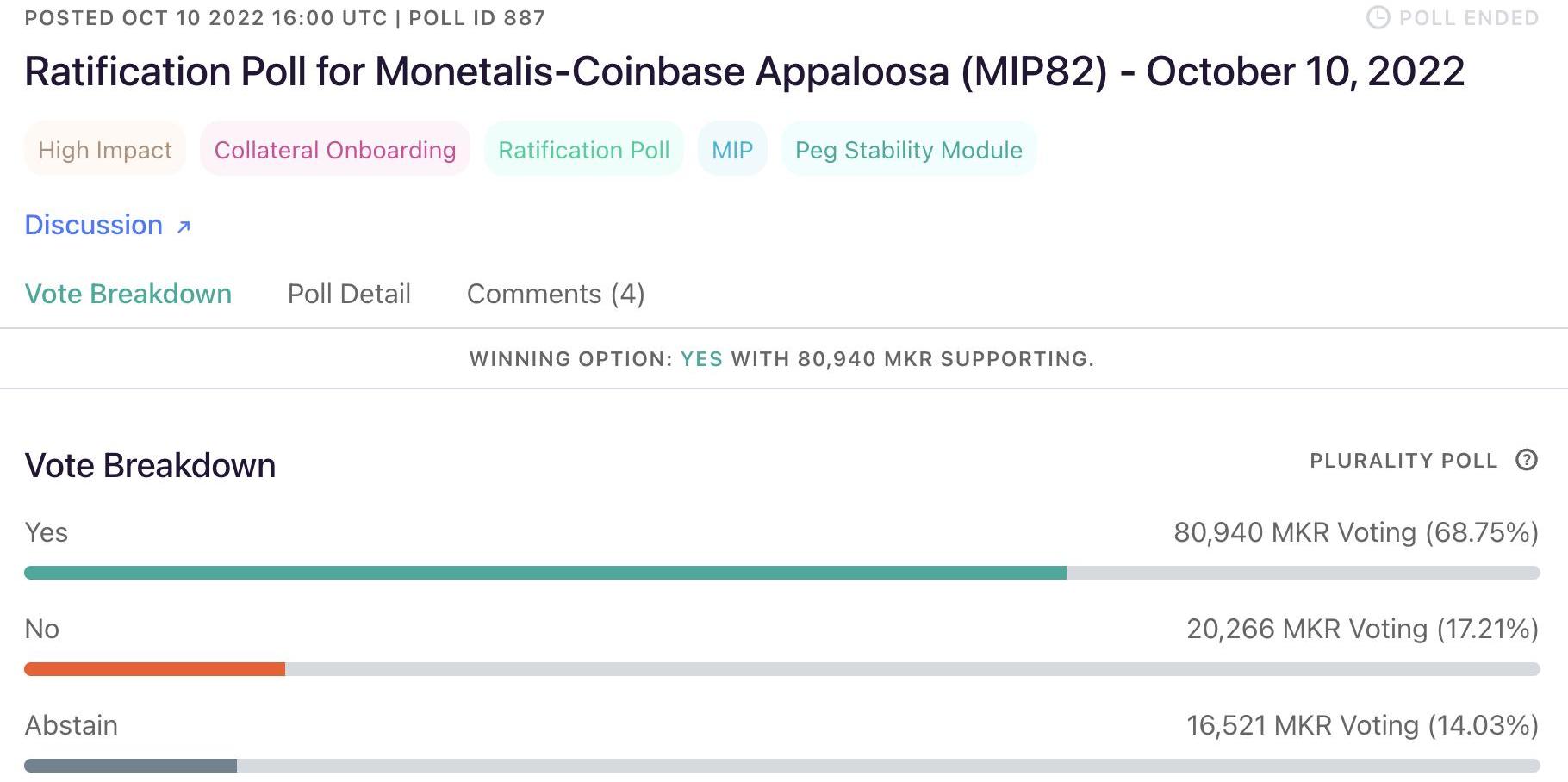1568x782 pixels.
Task: Click the 20,266 MKR Voting No result
Action: click(1362, 629)
